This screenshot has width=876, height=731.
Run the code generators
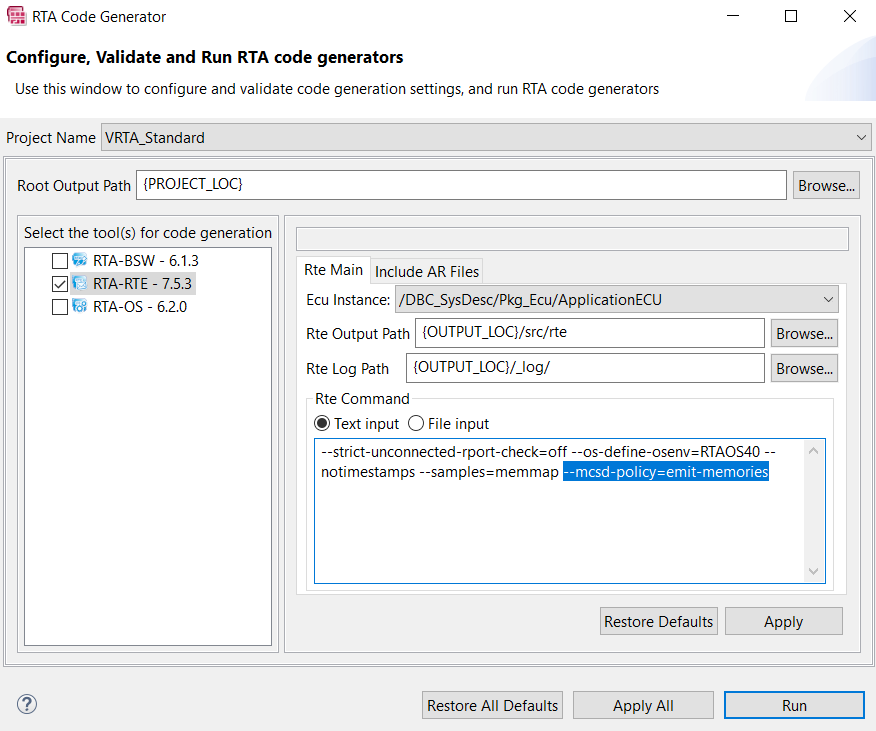pos(794,705)
